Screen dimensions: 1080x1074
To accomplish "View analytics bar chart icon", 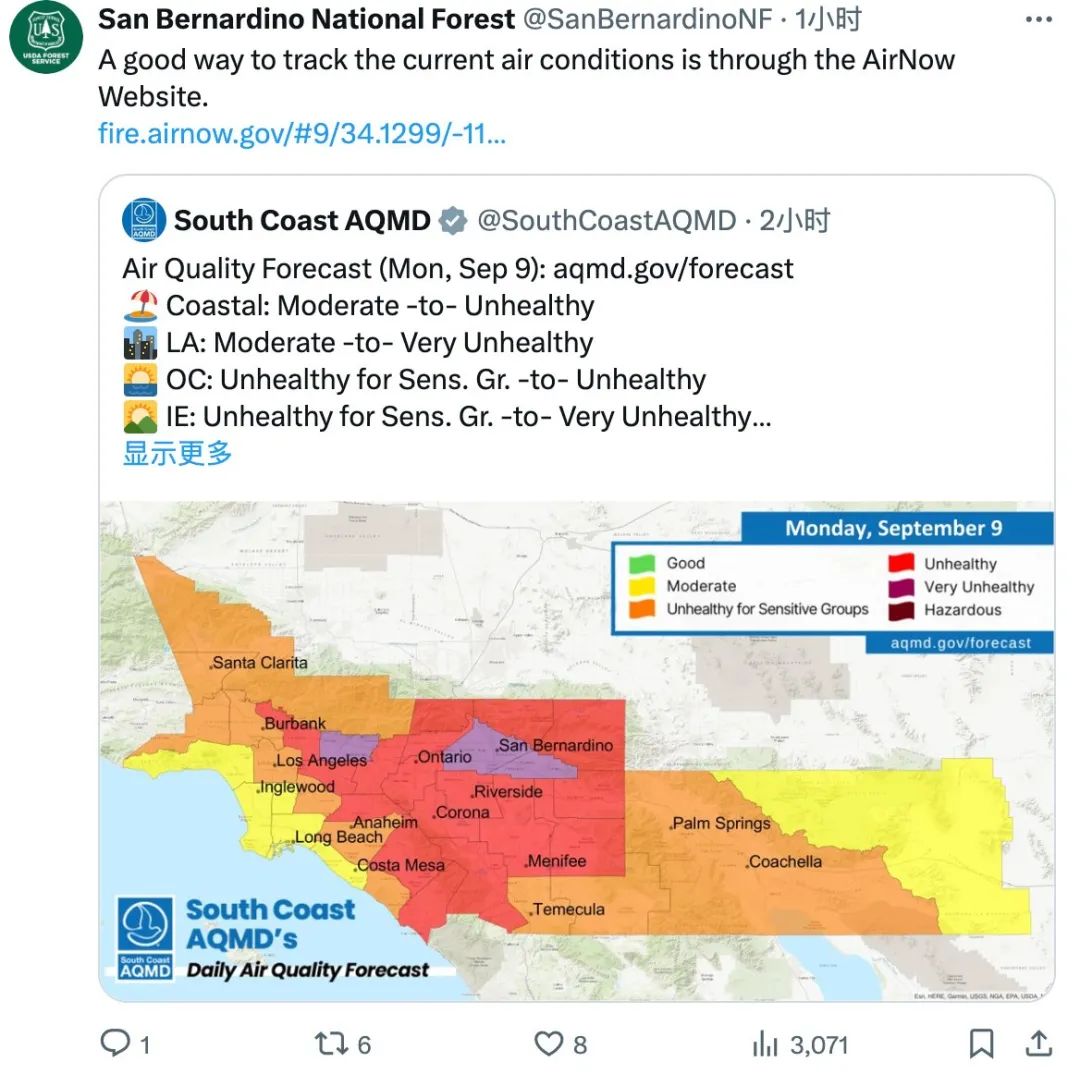I will coord(765,1044).
